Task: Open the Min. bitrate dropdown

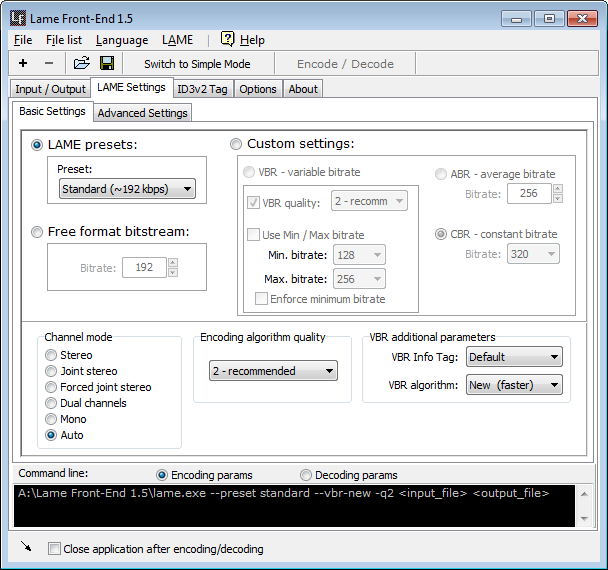Action: tap(359, 255)
